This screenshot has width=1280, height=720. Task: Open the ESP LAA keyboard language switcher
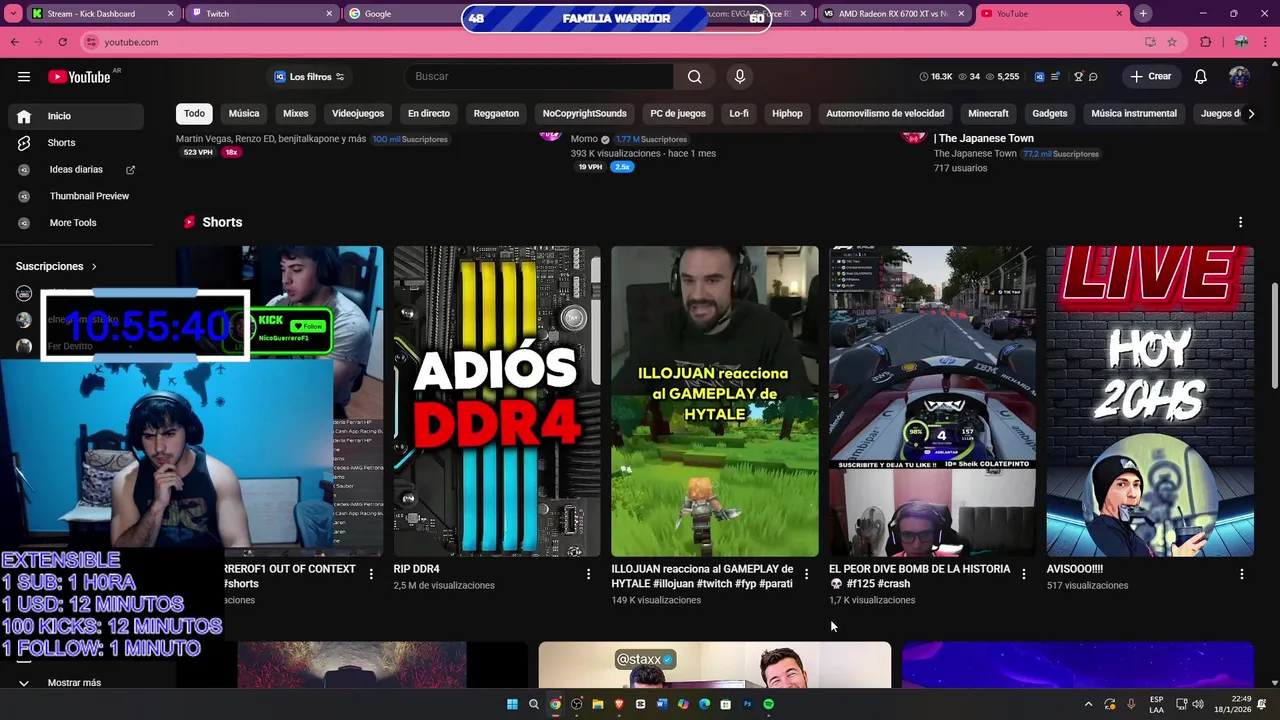[1156, 704]
